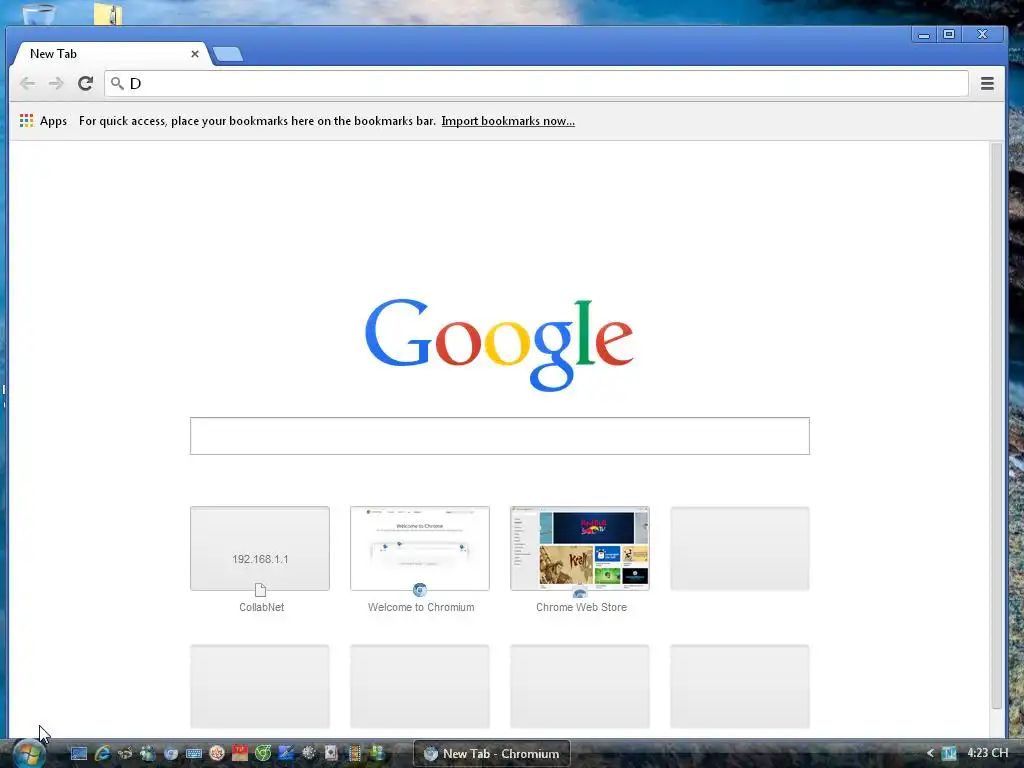Click the gear taskbar icon

[308, 754]
